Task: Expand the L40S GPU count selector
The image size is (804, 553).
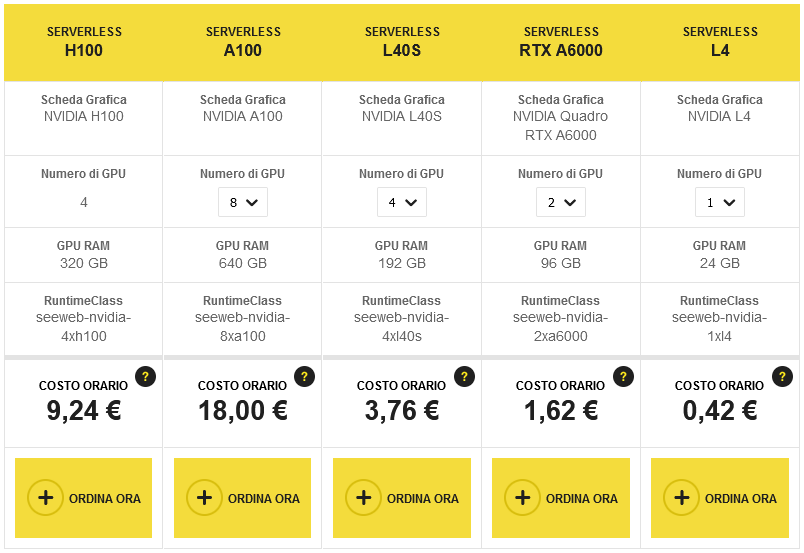Action: pyautogui.click(x=402, y=202)
